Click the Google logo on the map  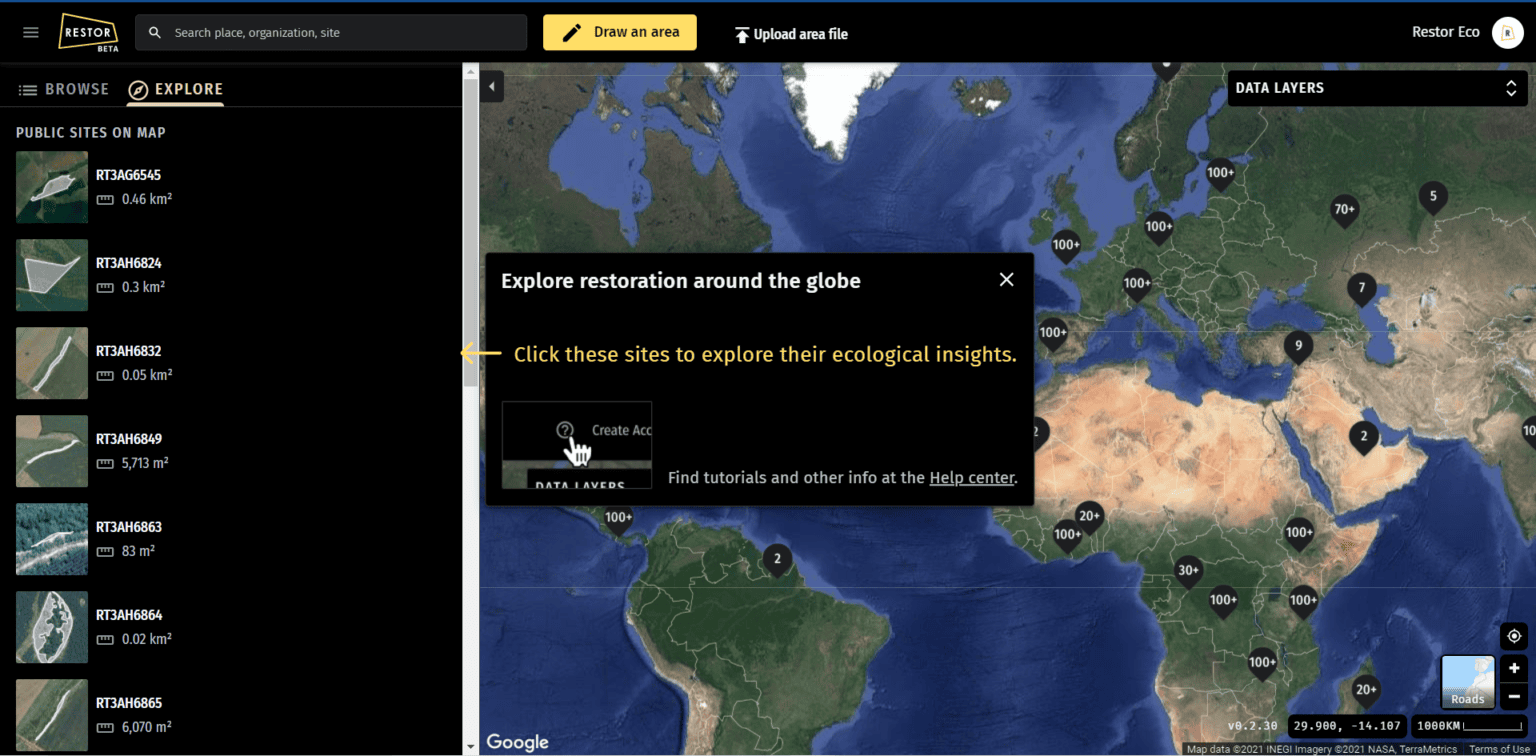point(517,742)
